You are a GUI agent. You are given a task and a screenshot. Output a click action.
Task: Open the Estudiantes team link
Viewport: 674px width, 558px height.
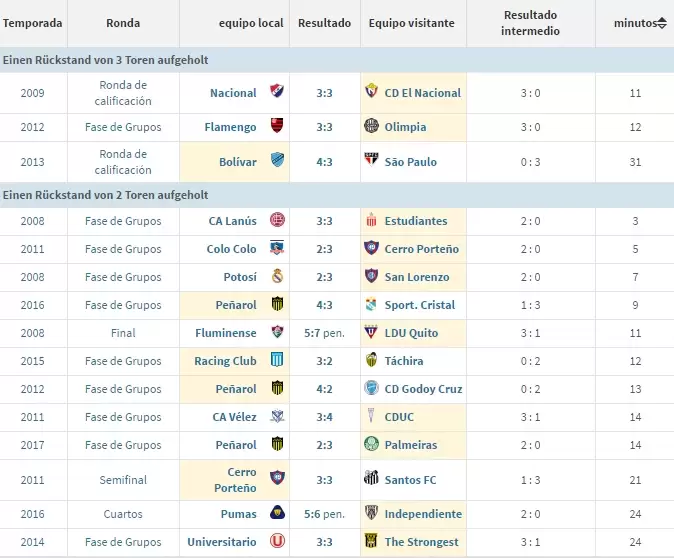pos(416,221)
